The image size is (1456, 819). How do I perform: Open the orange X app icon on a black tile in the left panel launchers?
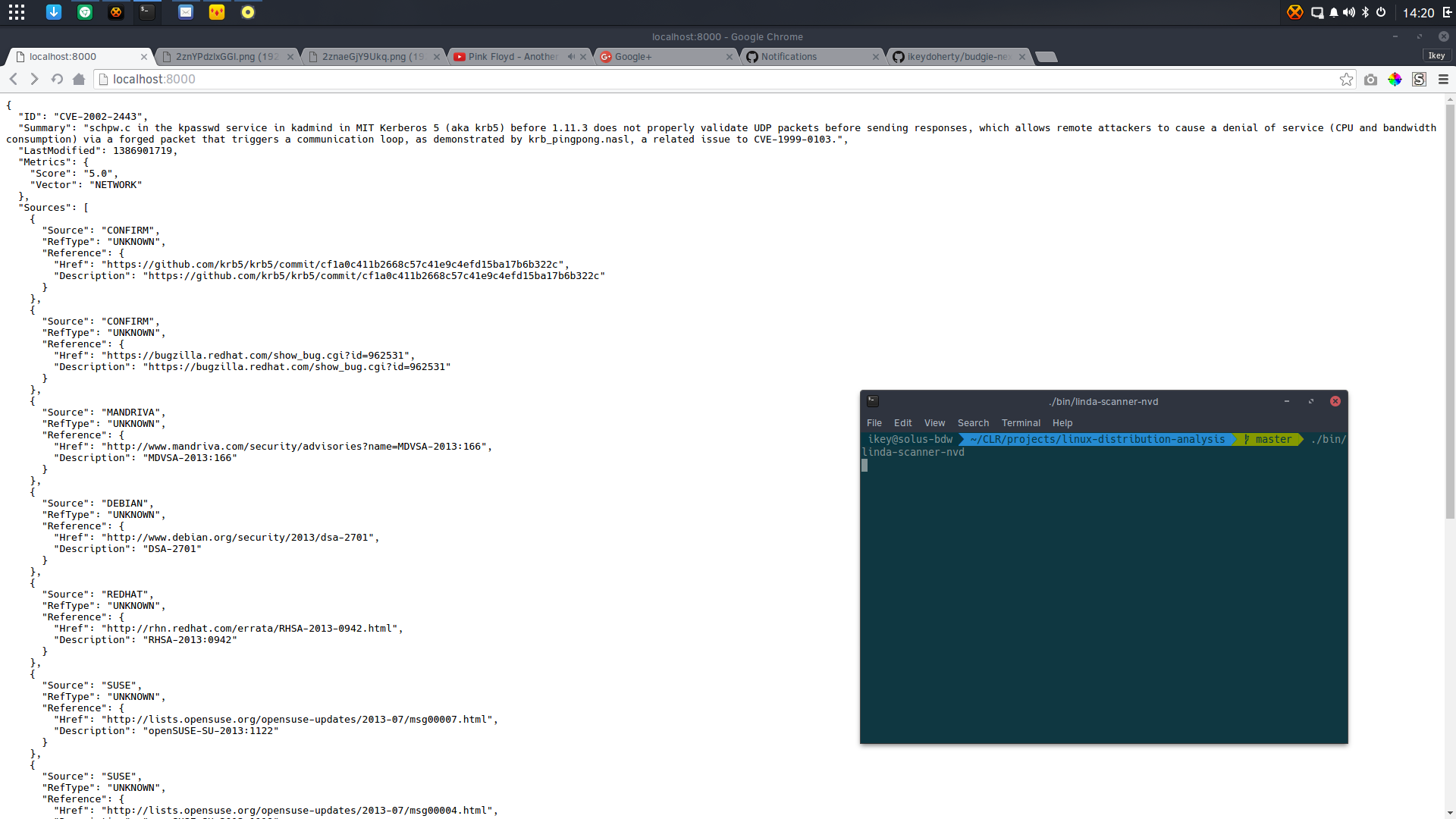pyautogui.click(x=116, y=12)
